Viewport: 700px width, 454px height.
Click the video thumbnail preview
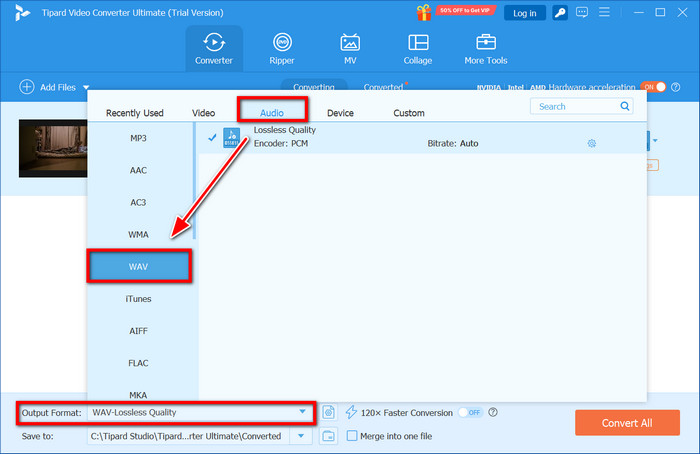coord(53,148)
